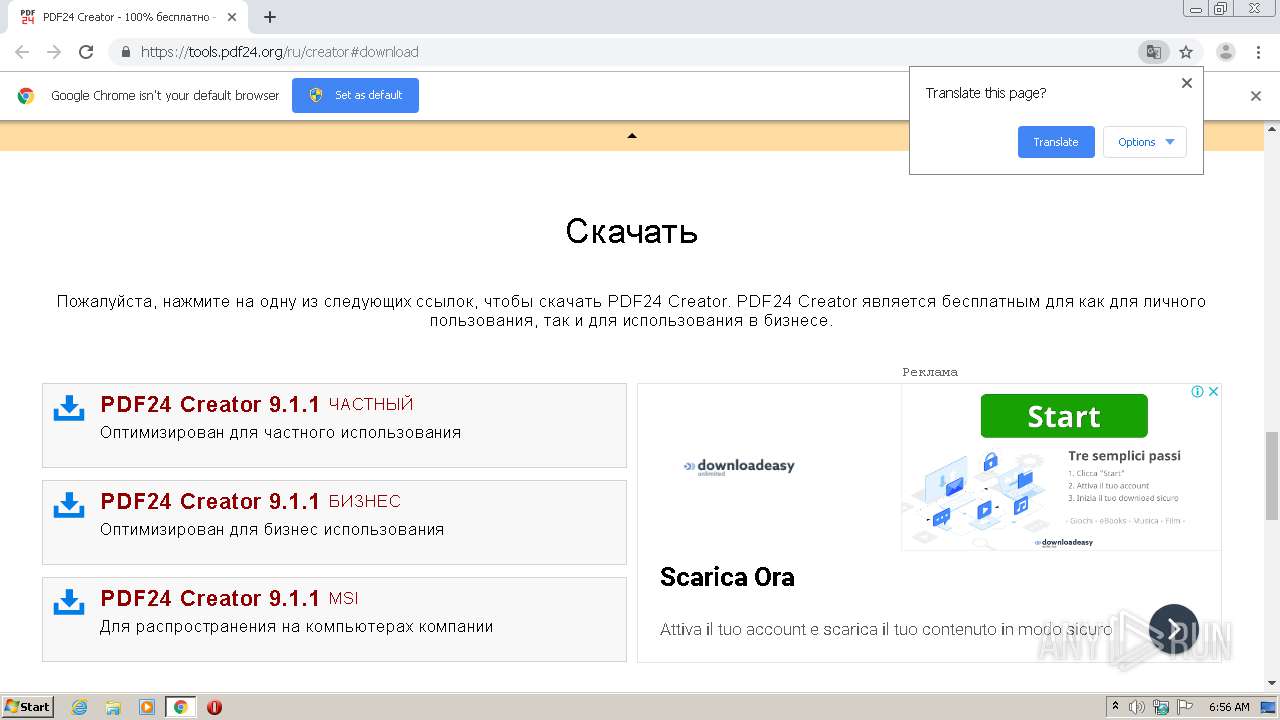The image size is (1280, 720).
Task: Click the system clock 6:56 AM
Action: click(1229, 707)
